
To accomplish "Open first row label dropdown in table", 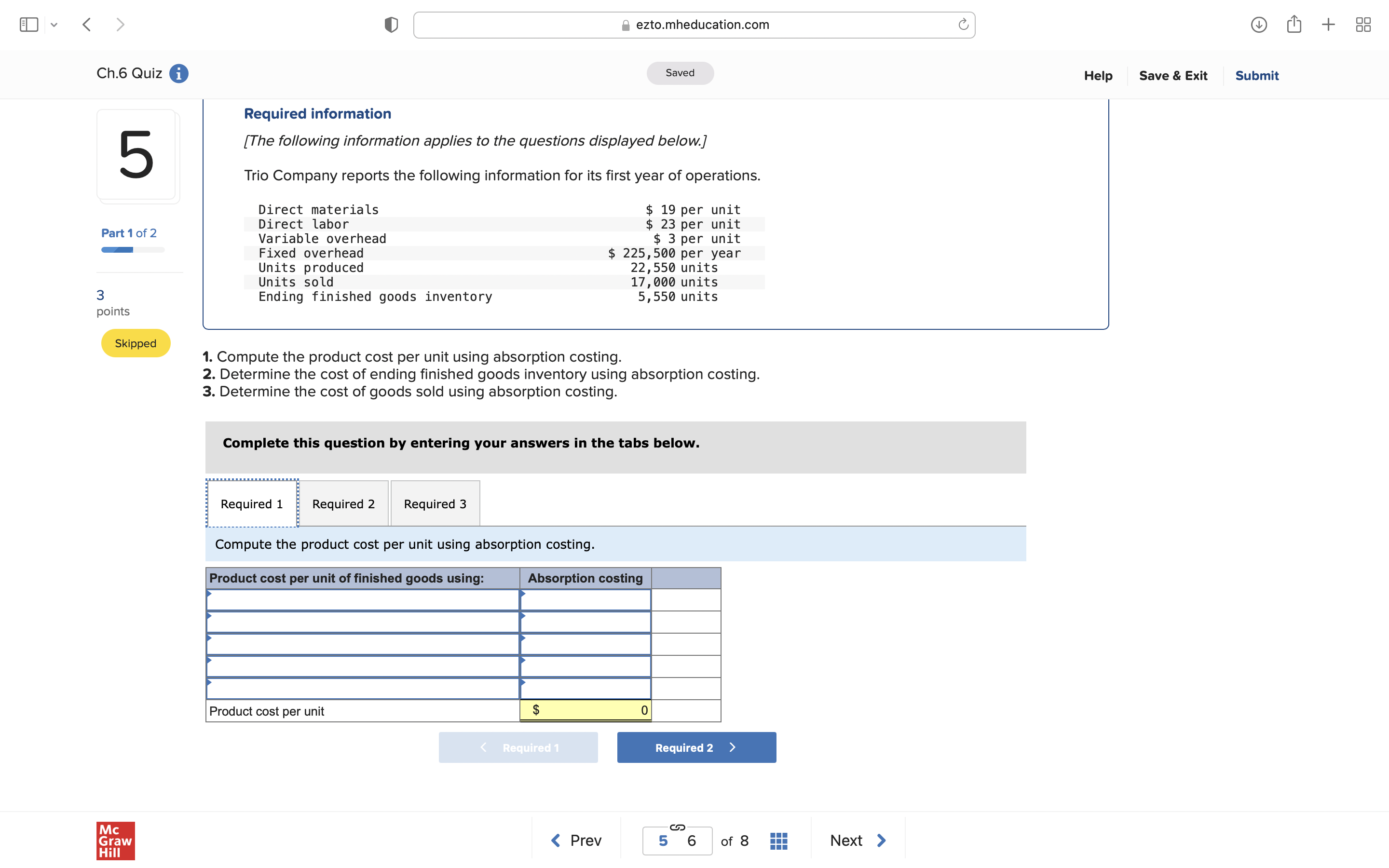I will tap(363, 600).
